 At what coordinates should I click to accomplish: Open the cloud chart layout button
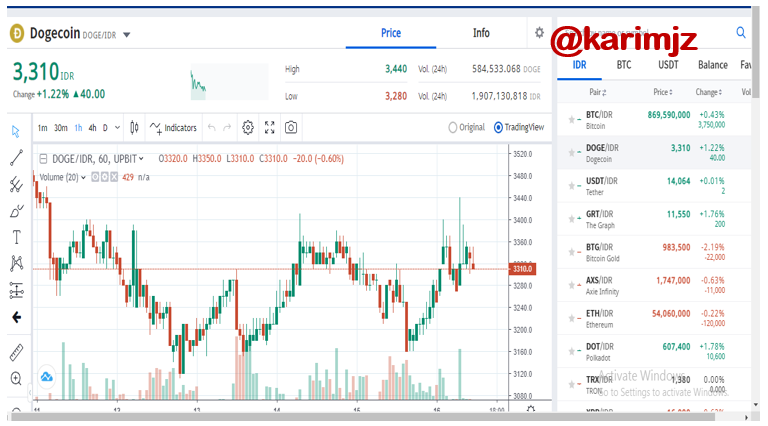point(47,377)
